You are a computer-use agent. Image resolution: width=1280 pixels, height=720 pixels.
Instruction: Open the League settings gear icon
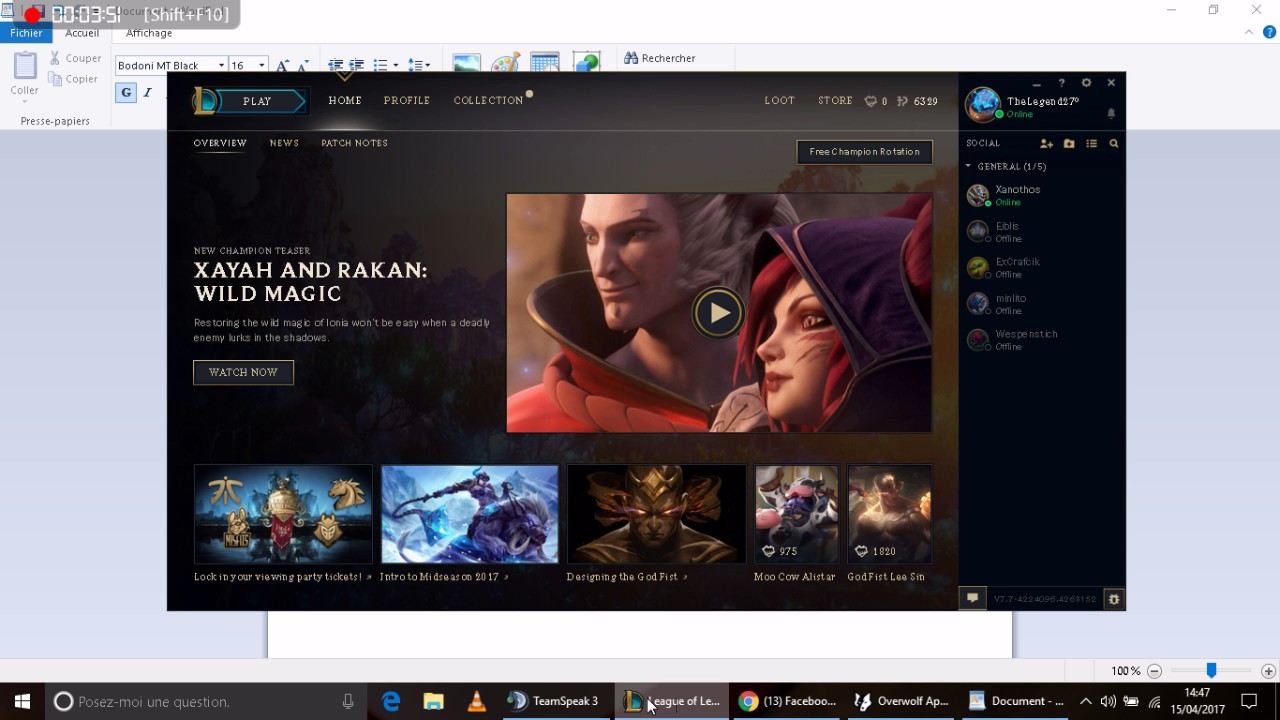pos(1086,83)
